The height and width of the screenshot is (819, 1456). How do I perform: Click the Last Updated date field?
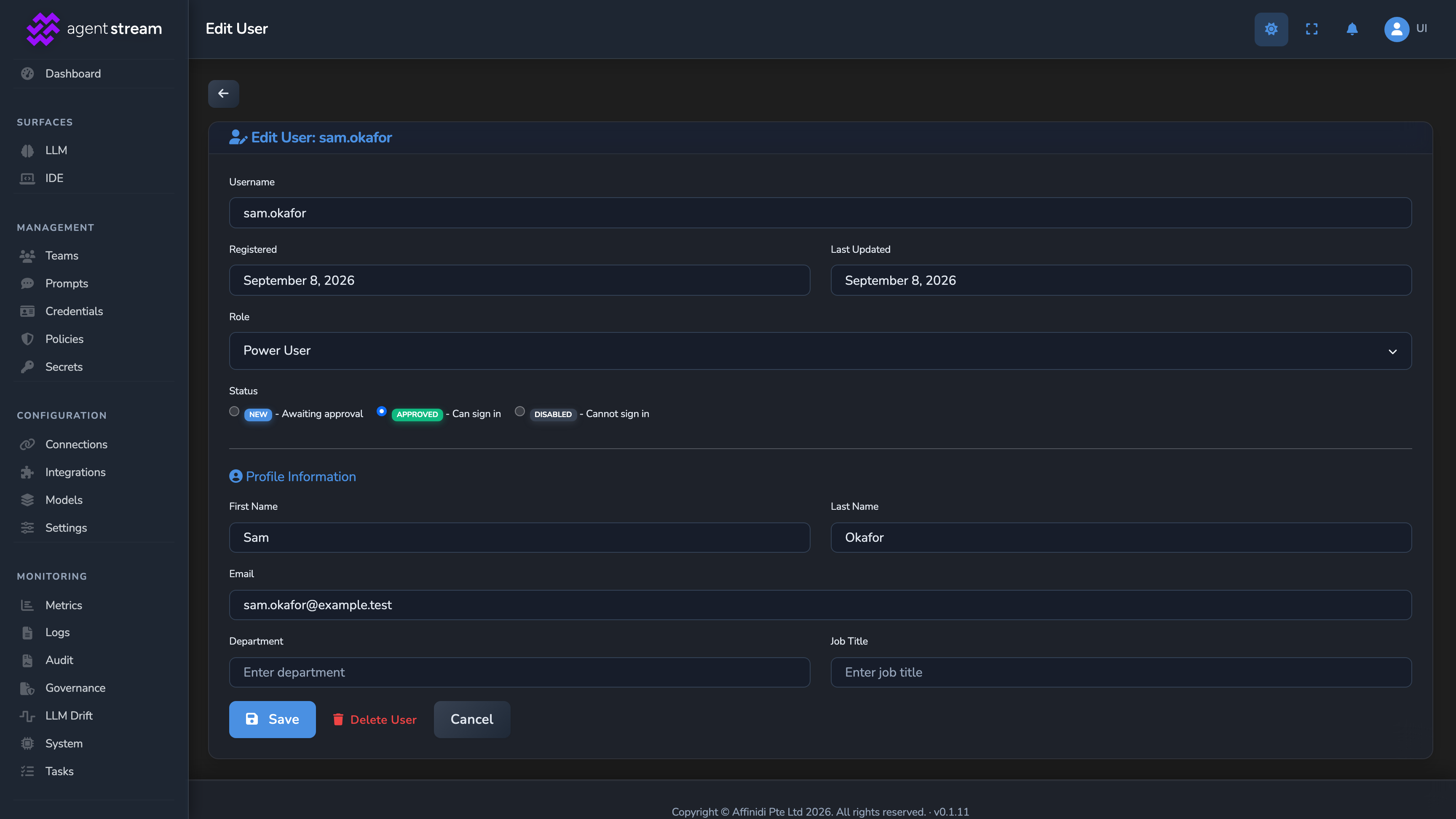pyautogui.click(x=1121, y=280)
